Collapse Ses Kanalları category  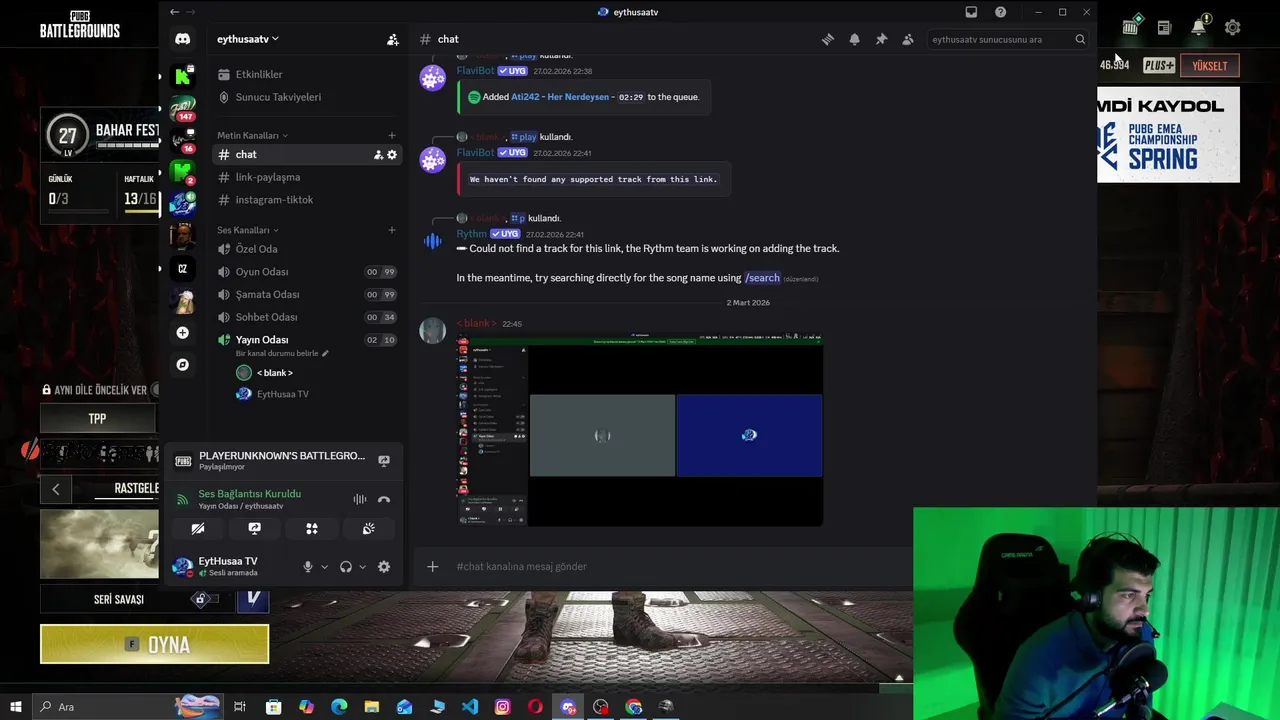point(248,230)
